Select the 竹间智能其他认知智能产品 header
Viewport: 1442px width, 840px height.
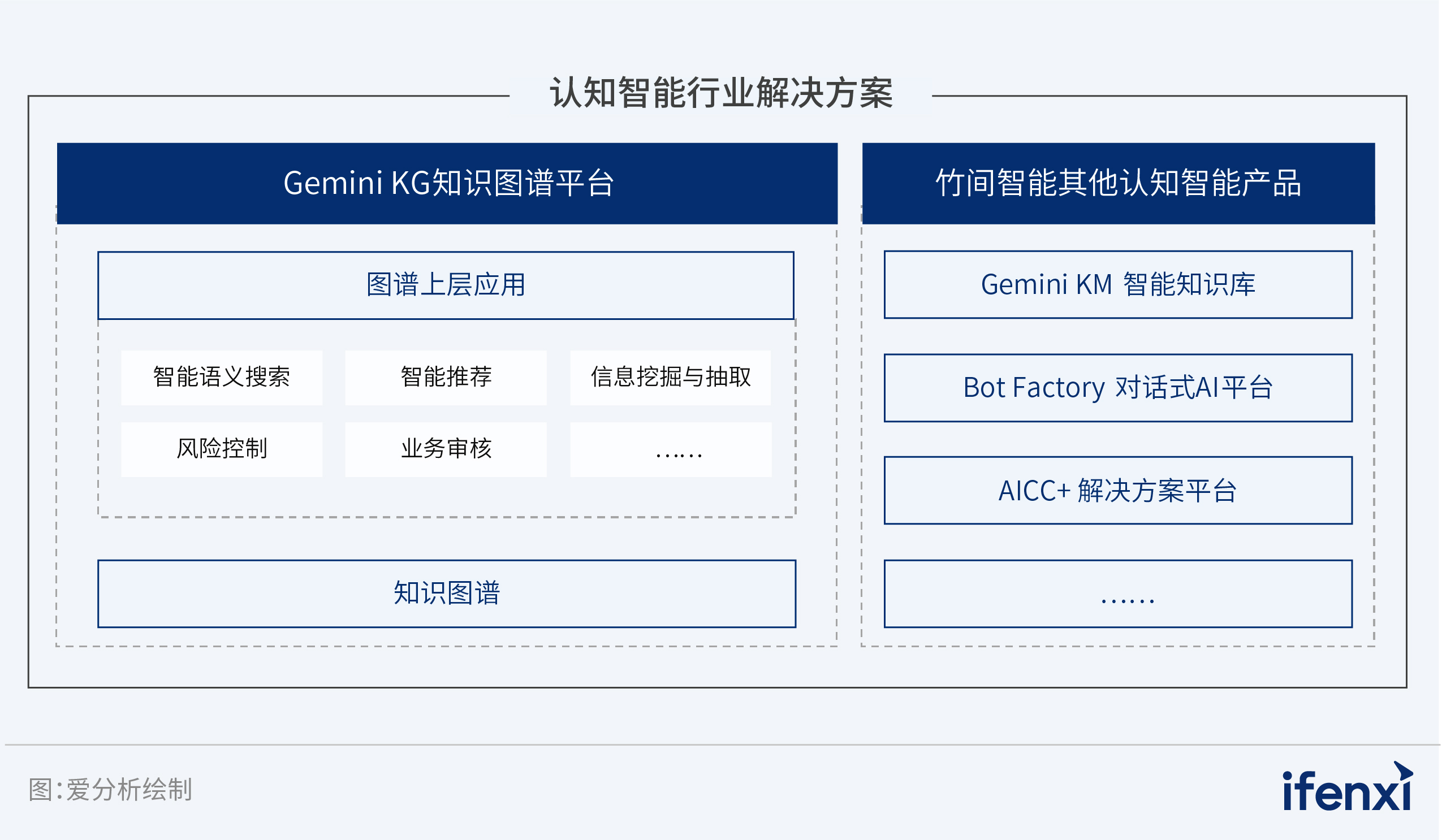pyautogui.click(x=1118, y=184)
